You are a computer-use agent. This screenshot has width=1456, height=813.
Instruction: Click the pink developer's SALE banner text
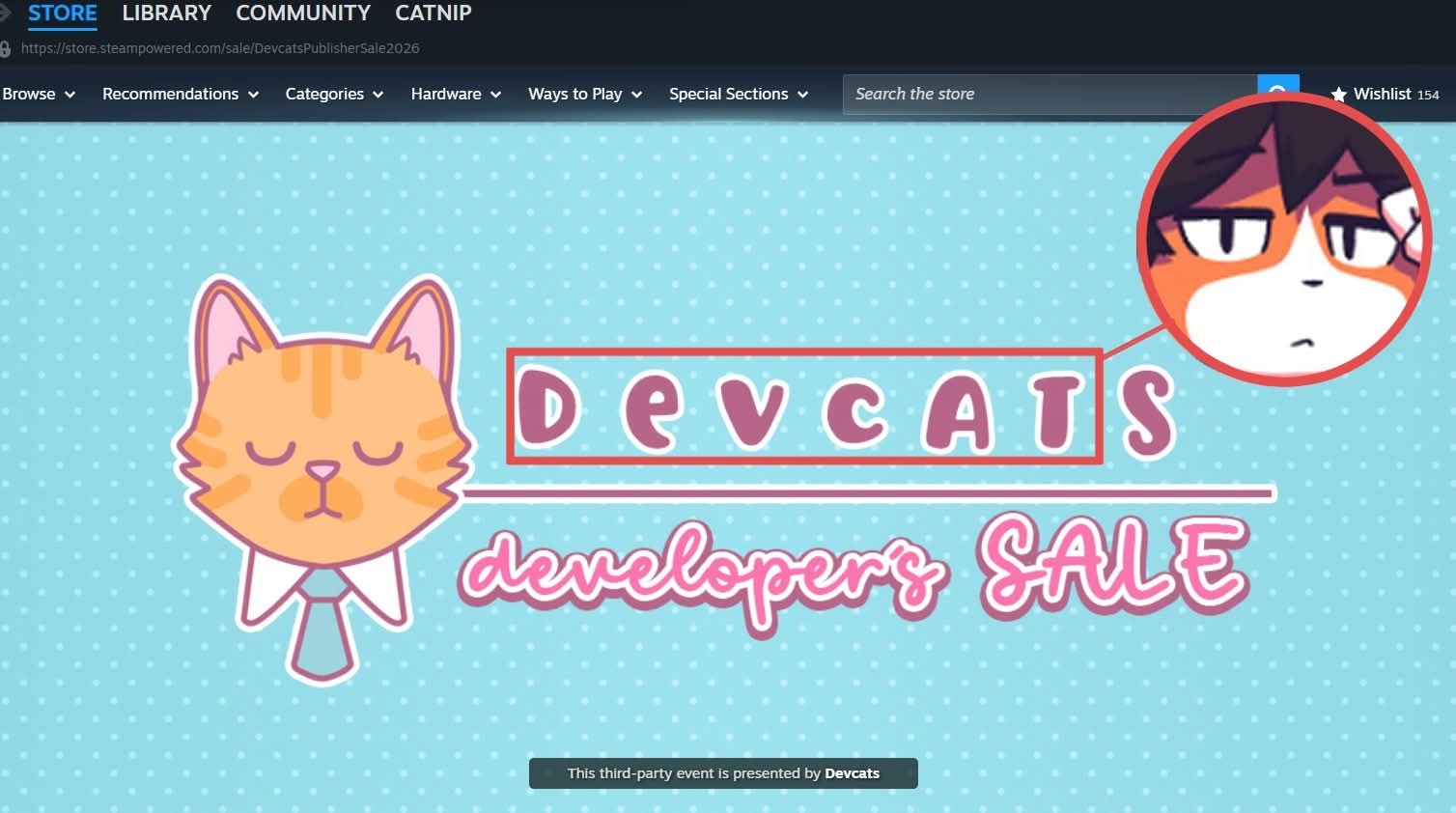[x=854, y=570]
